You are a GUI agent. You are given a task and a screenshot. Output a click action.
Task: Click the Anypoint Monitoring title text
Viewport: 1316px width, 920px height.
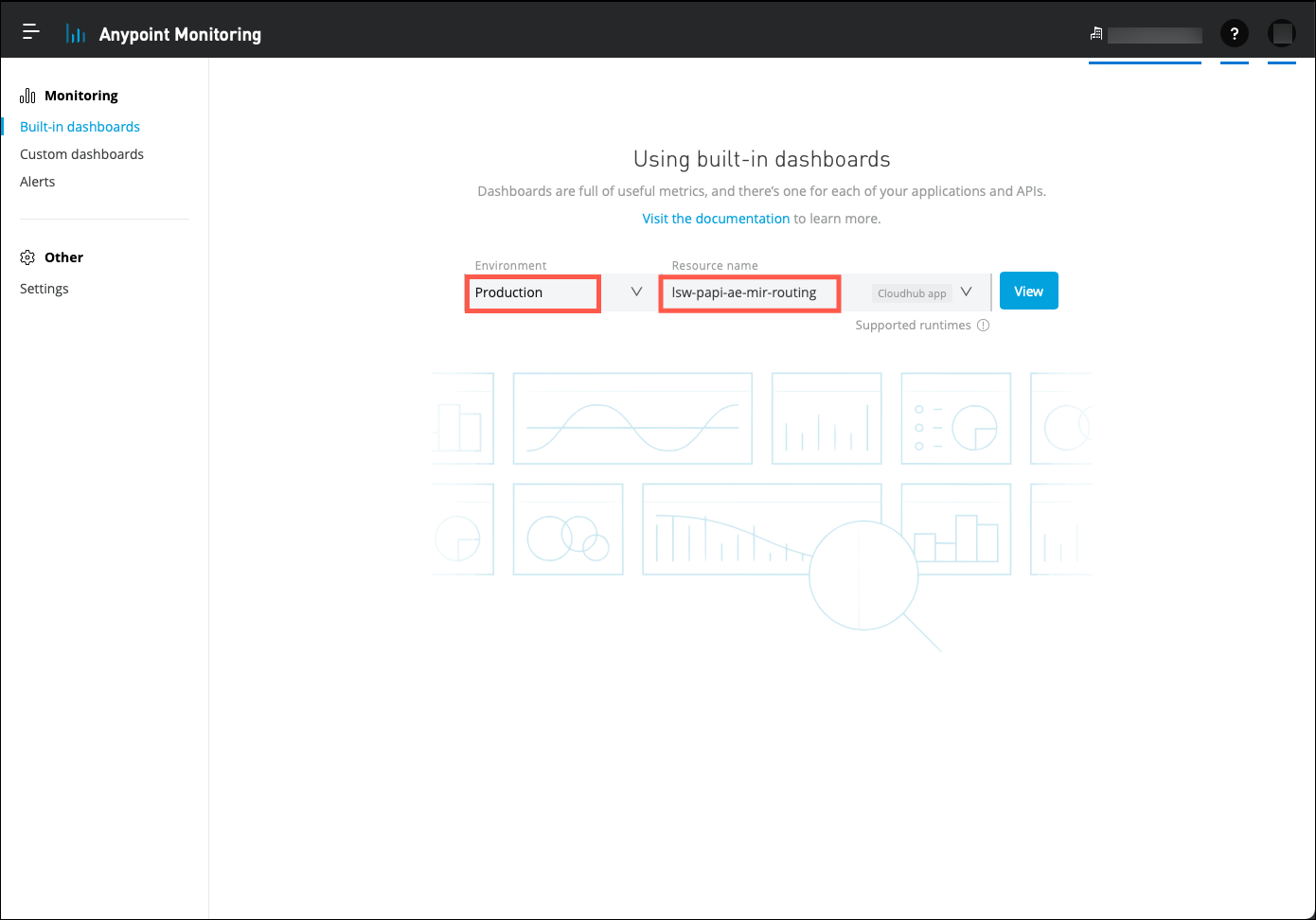pos(180,34)
